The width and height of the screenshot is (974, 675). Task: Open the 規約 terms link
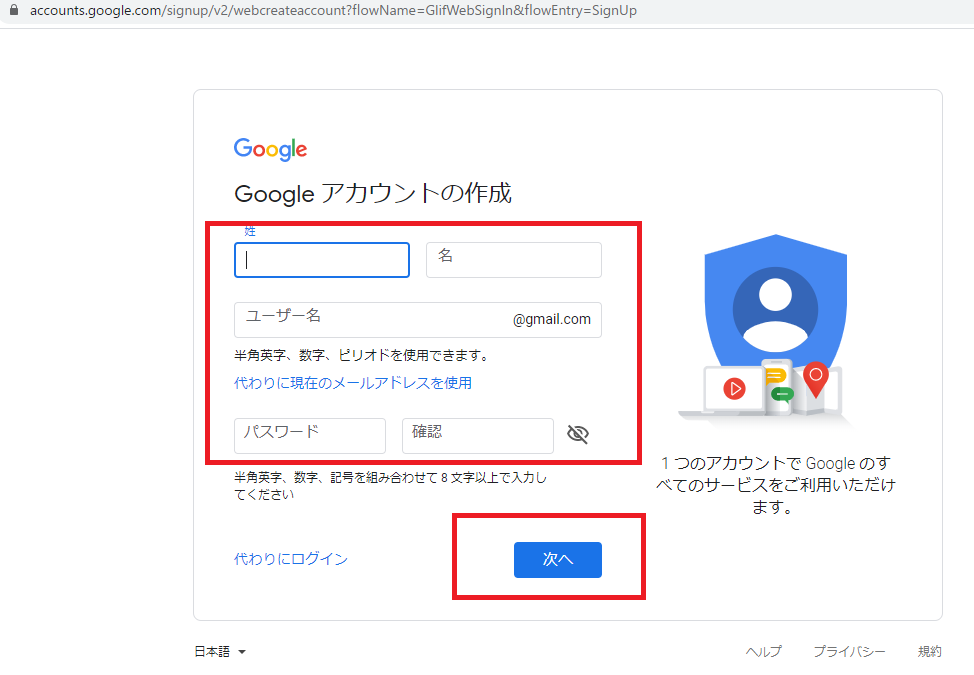pos(930,651)
